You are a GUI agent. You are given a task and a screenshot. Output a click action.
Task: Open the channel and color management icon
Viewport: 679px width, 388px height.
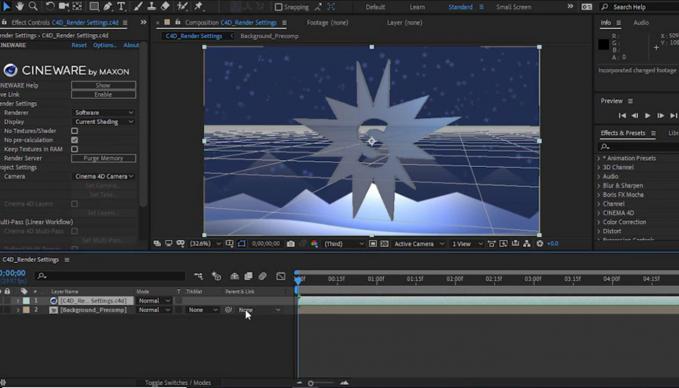tap(314, 244)
